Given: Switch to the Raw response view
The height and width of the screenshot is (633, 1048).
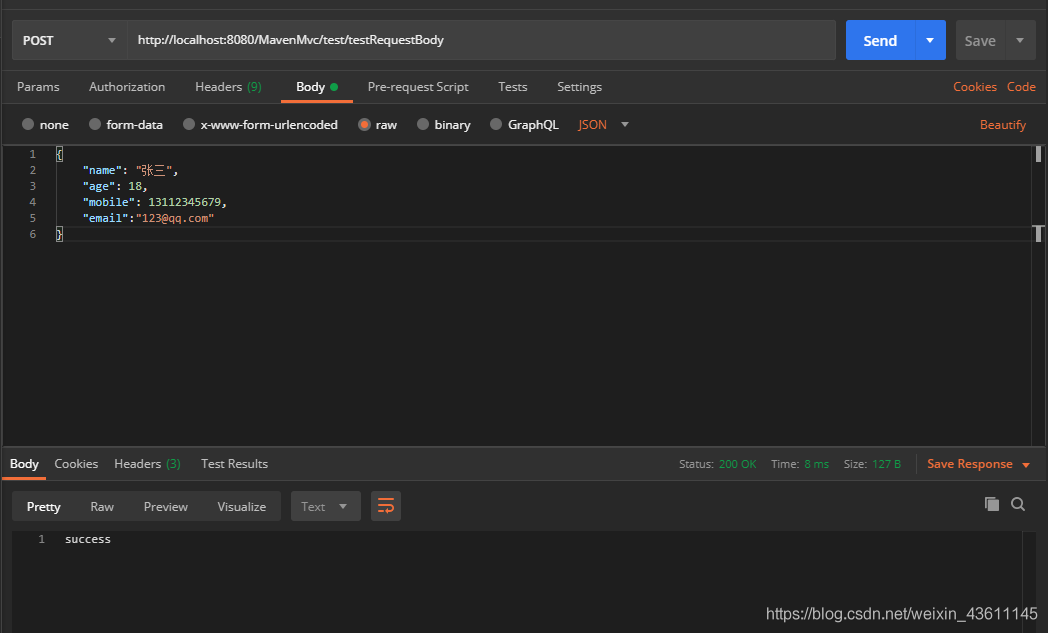Looking at the screenshot, I should pos(102,506).
